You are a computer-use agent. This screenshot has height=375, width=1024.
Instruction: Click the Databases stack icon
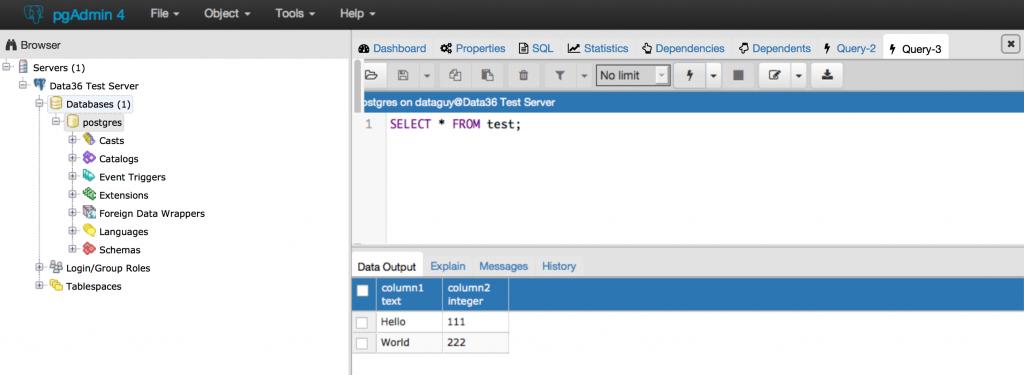tap(56, 104)
